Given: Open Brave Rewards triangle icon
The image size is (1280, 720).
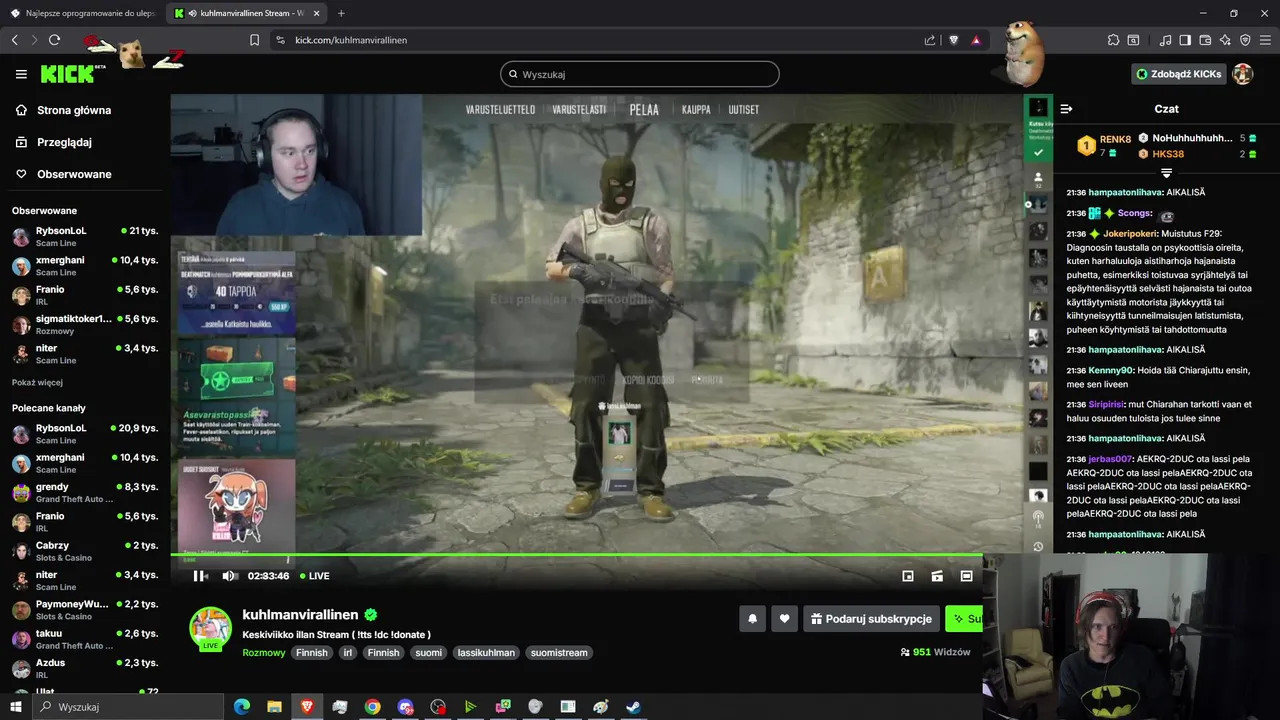Looking at the screenshot, I should click(976, 40).
